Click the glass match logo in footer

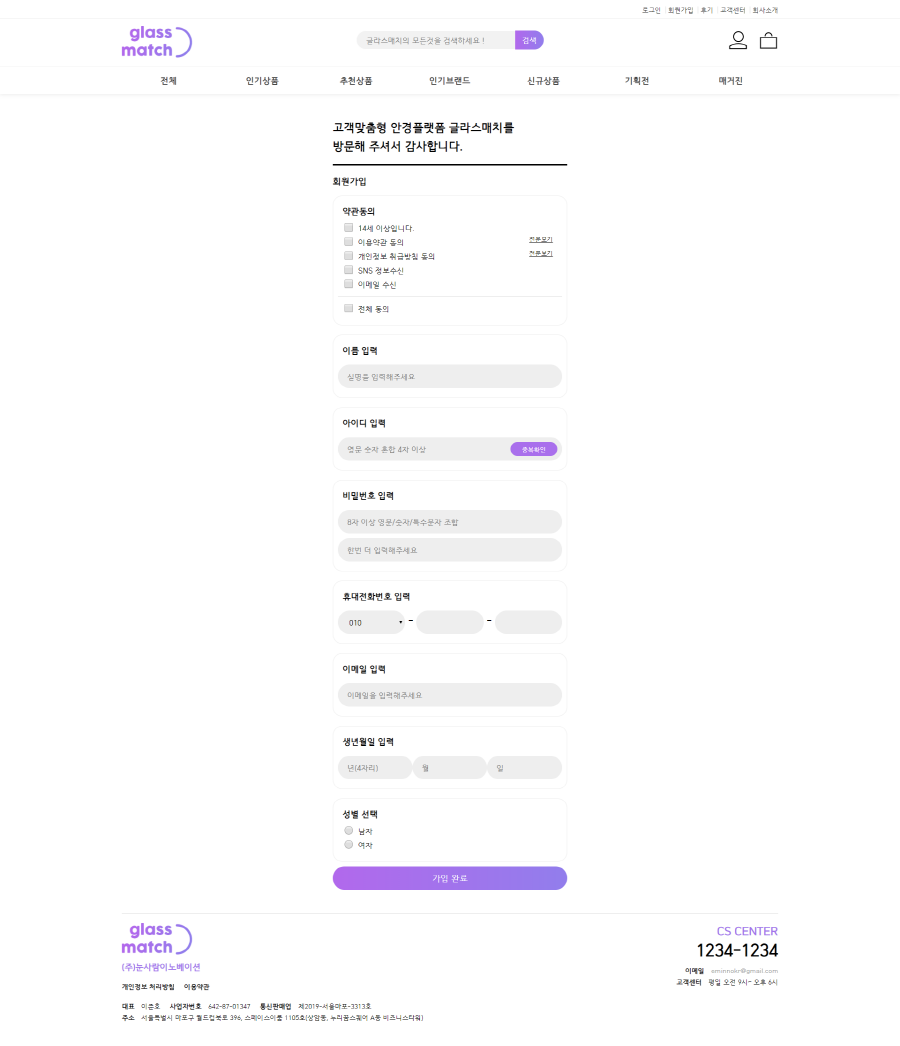[x=156, y=939]
